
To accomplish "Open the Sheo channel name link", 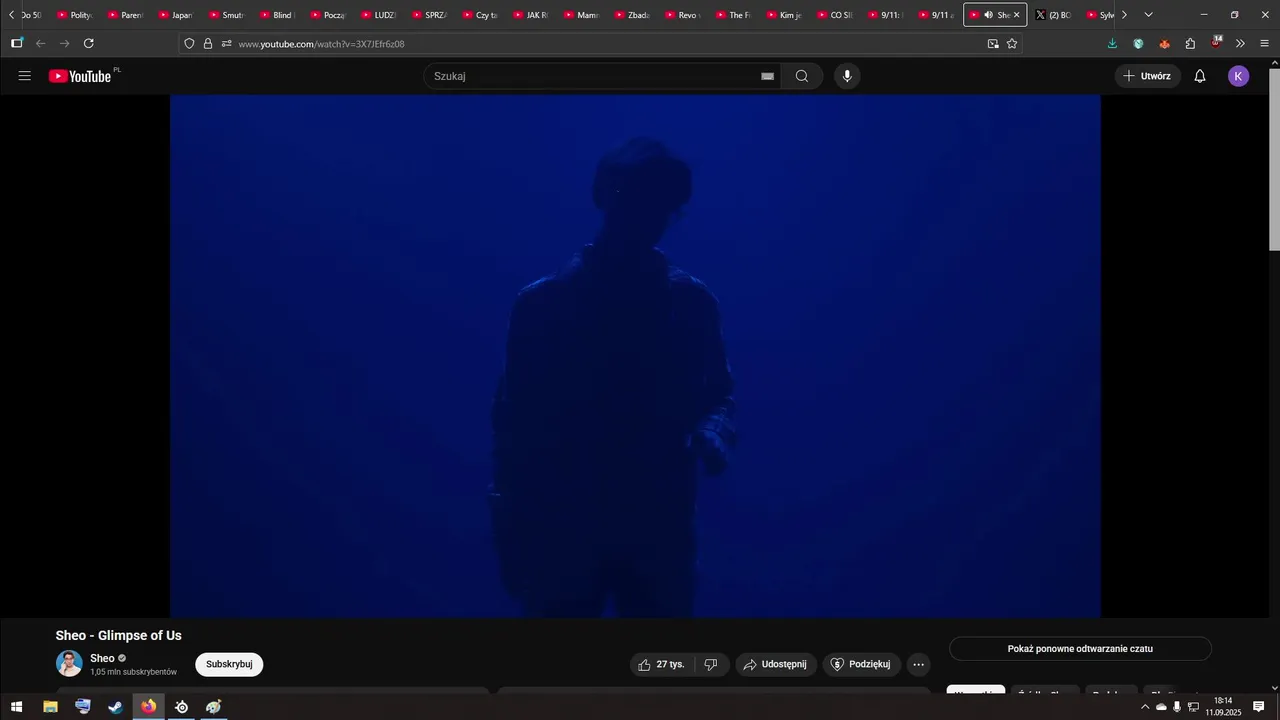I will pos(102,658).
